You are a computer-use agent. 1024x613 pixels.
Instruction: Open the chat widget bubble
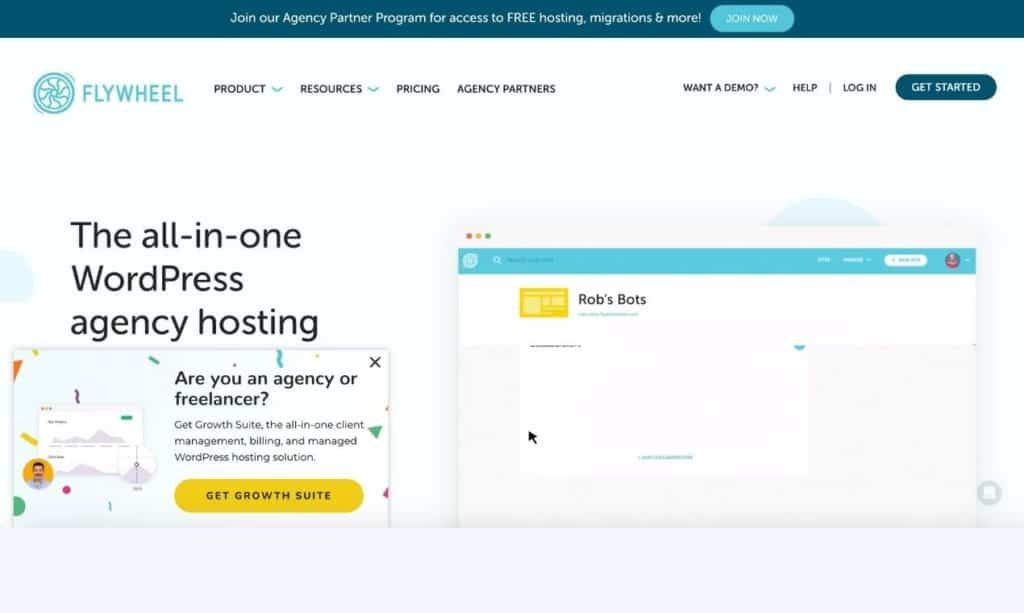click(x=989, y=493)
